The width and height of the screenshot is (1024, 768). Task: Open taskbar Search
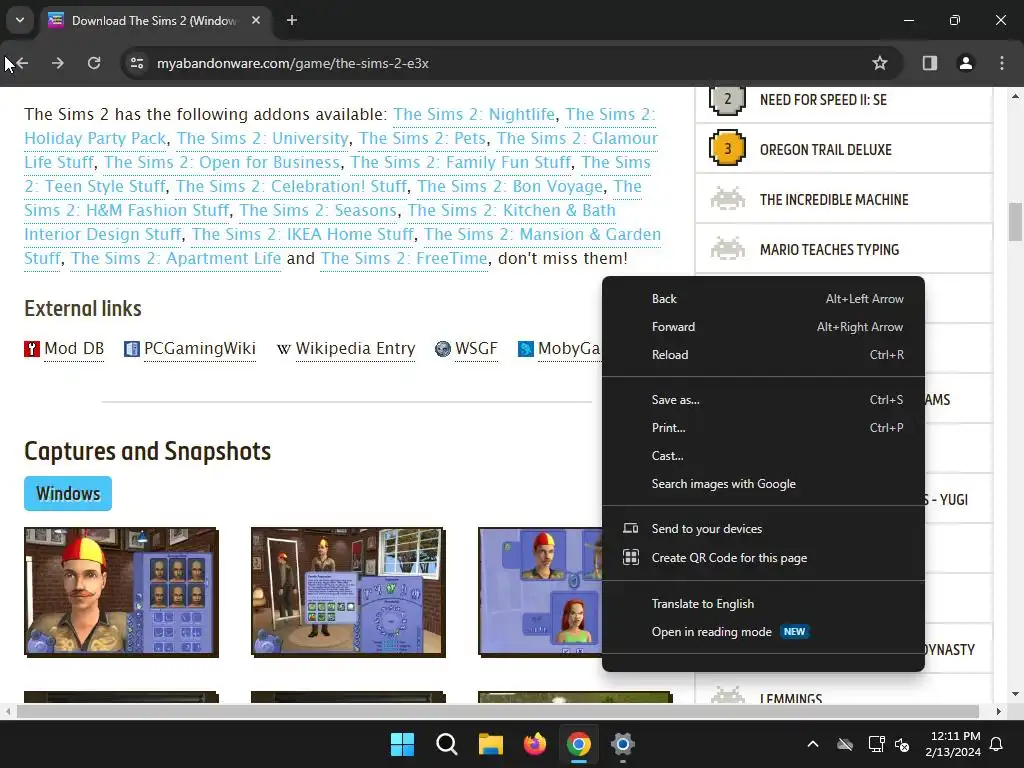click(447, 744)
